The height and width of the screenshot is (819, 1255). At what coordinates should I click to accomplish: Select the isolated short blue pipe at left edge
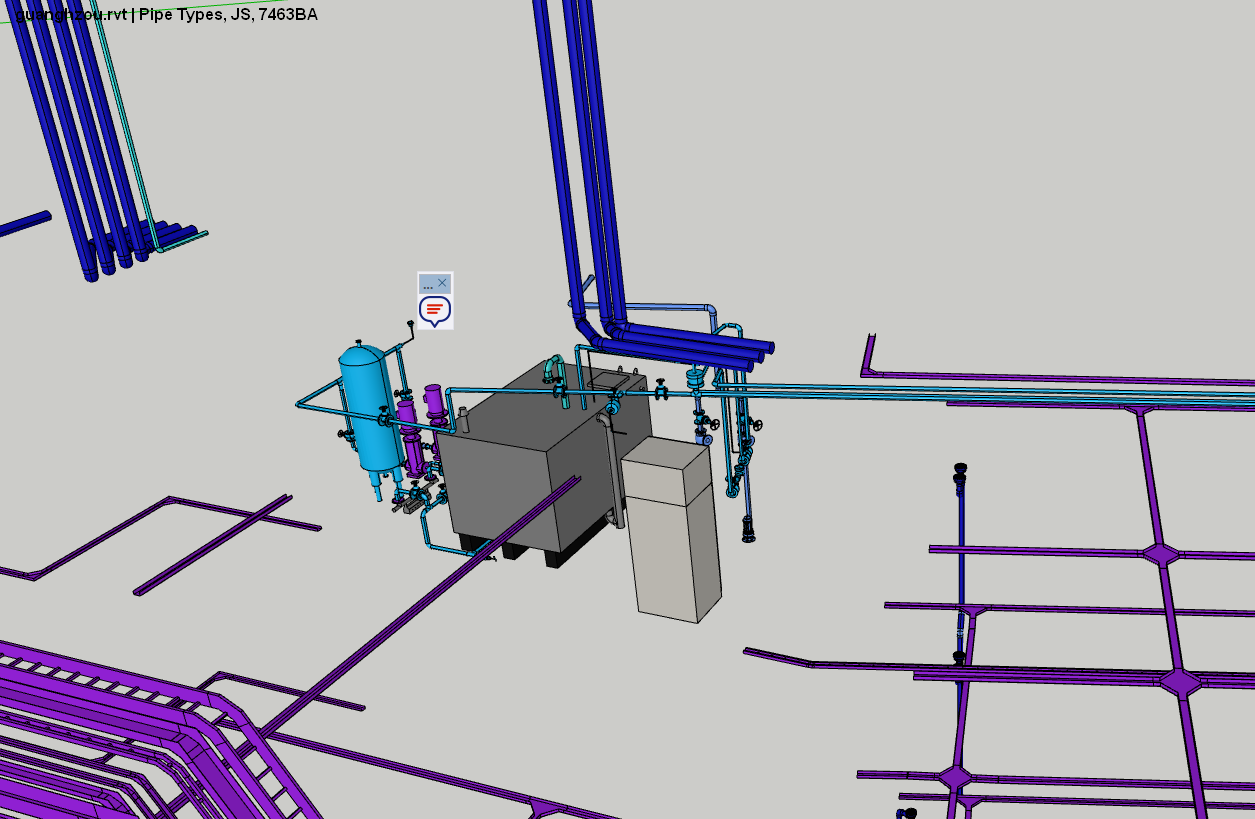click(25, 223)
